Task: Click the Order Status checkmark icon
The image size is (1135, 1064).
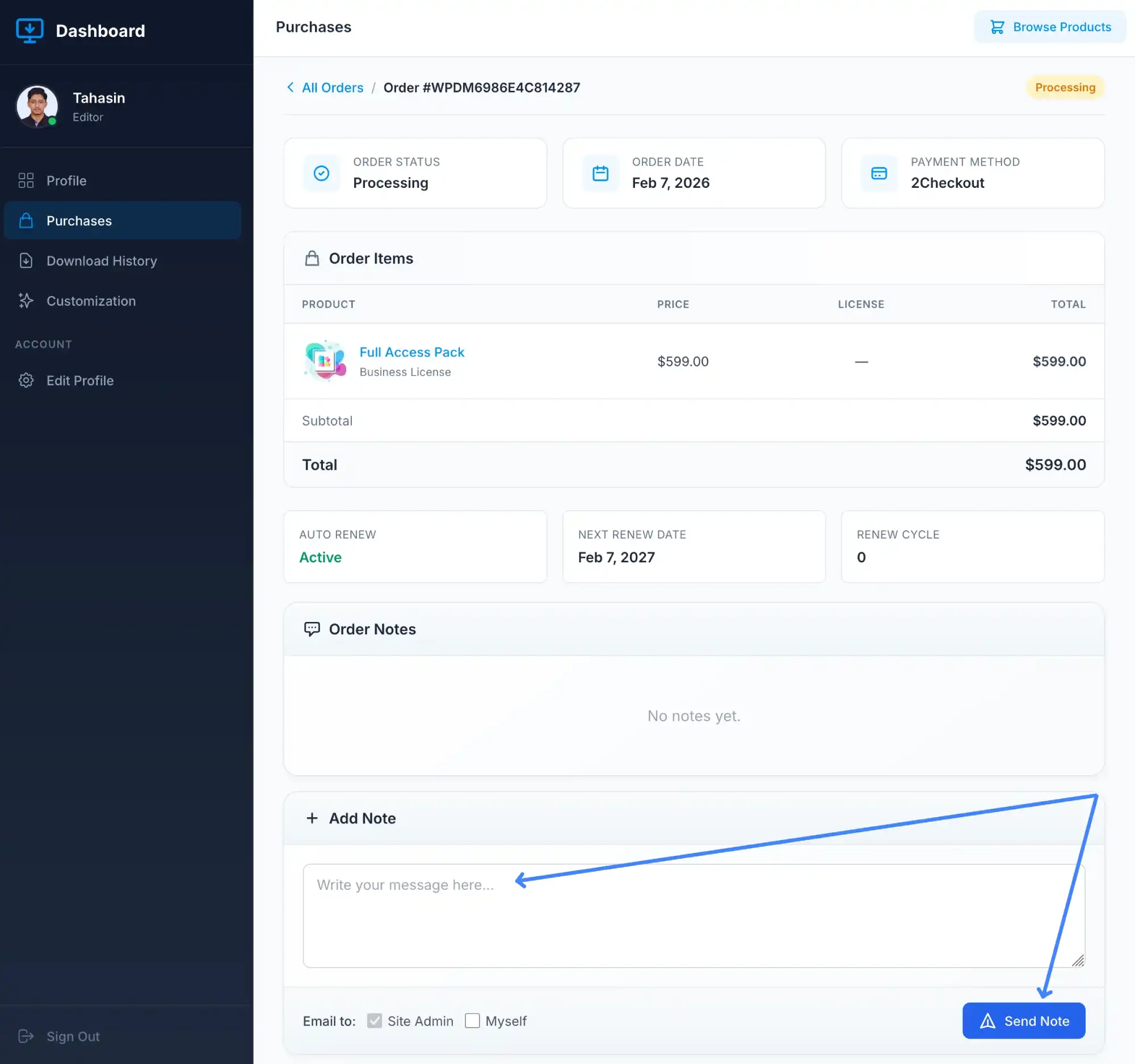Action: pos(321,173)
